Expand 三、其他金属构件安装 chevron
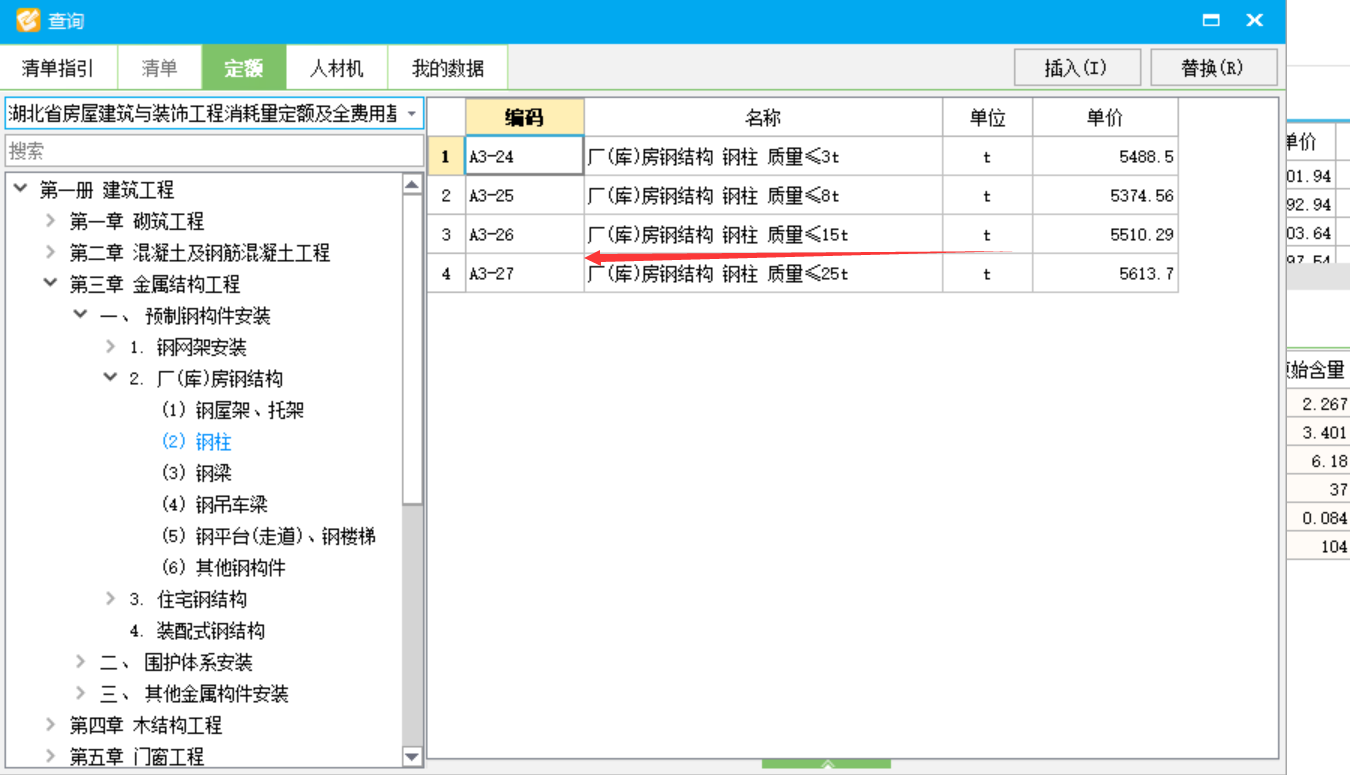Screen dimensions: 1350x775 point(80,693)
